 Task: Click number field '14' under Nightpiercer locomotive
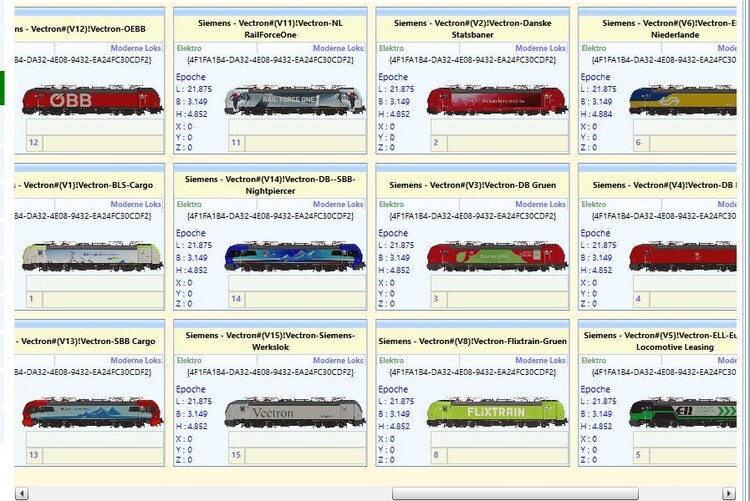[x=236, y=299]
